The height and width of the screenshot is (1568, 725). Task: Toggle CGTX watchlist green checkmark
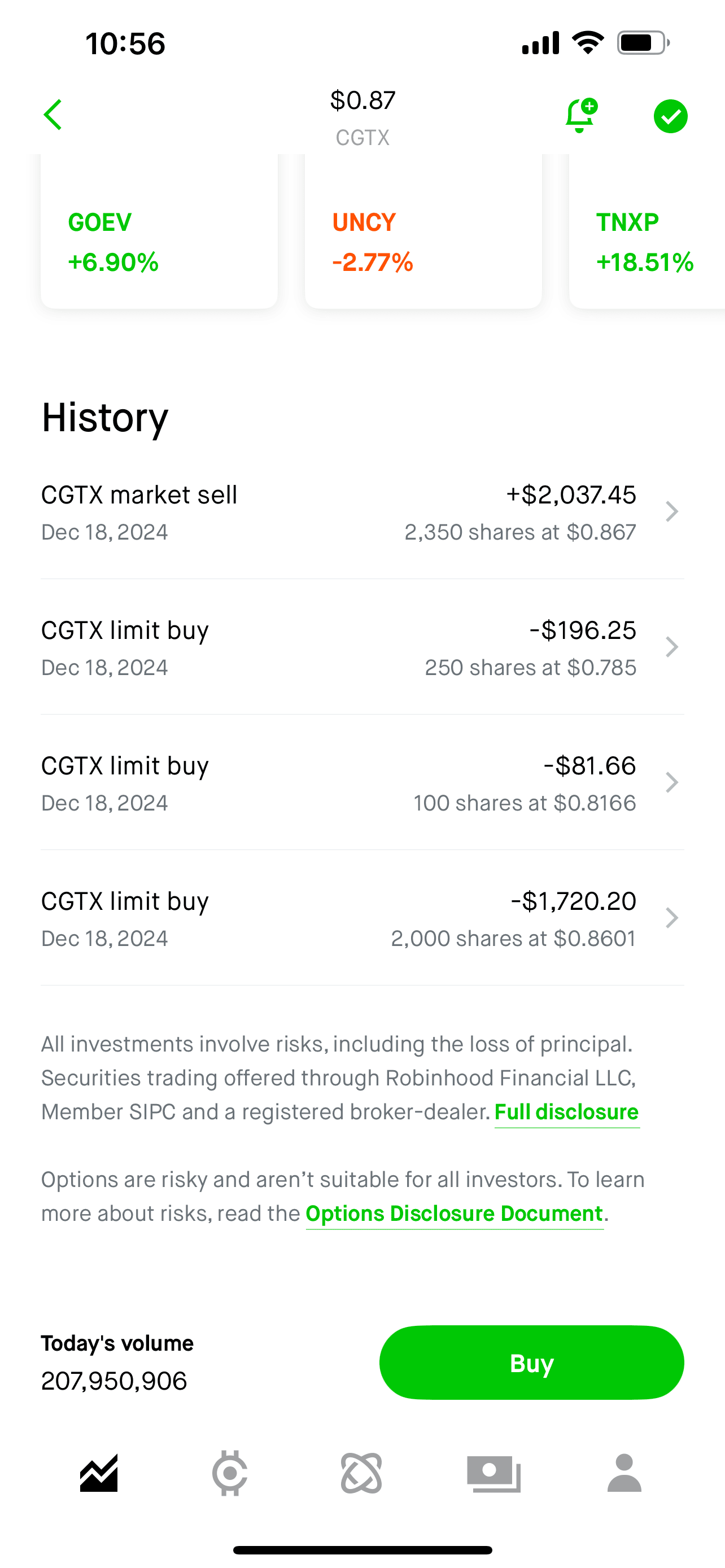[670, 116]
